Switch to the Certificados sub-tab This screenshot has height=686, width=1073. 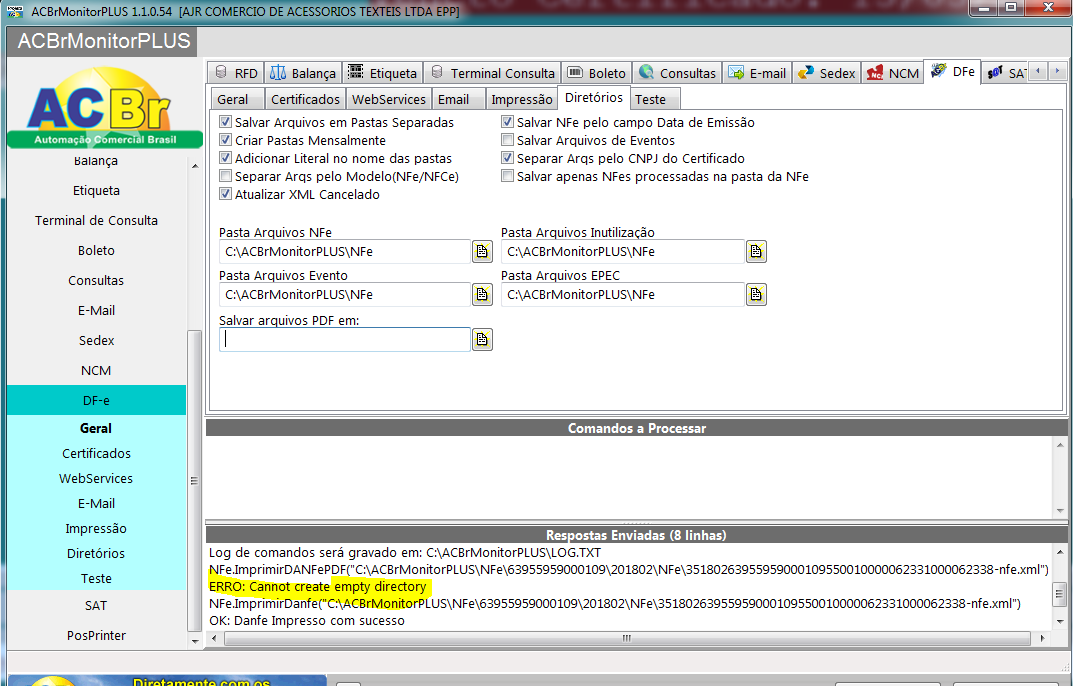(305, 99)
